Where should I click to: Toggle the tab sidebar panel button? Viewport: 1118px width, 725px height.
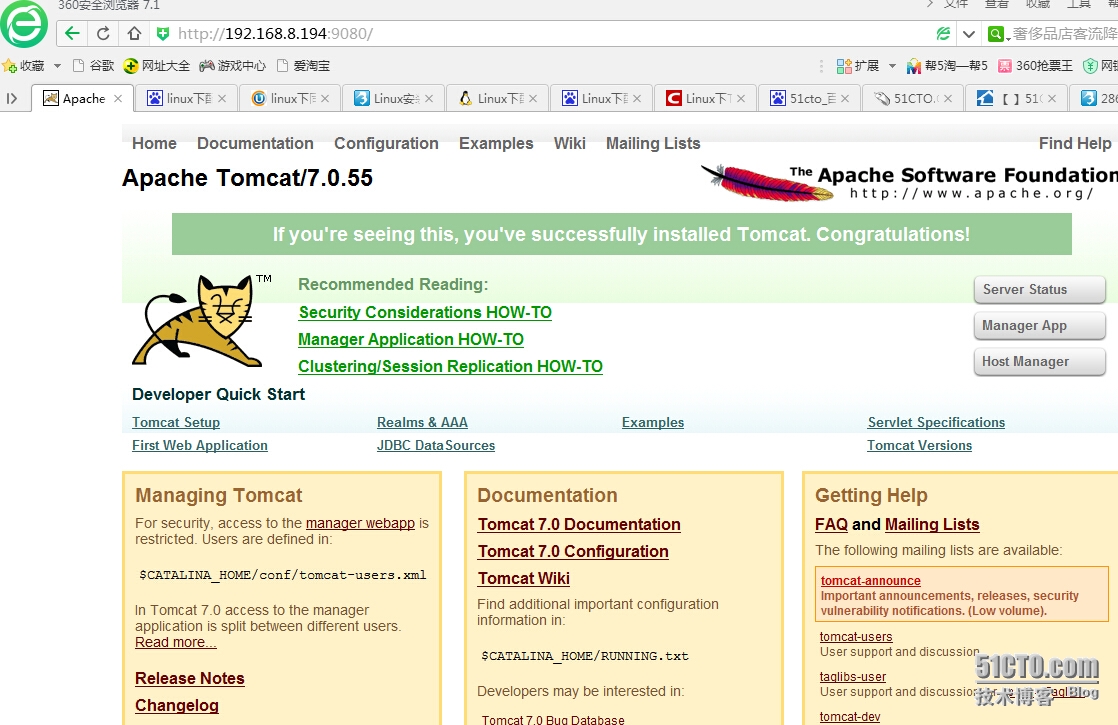pyautogui.click(x=11, y=98)
